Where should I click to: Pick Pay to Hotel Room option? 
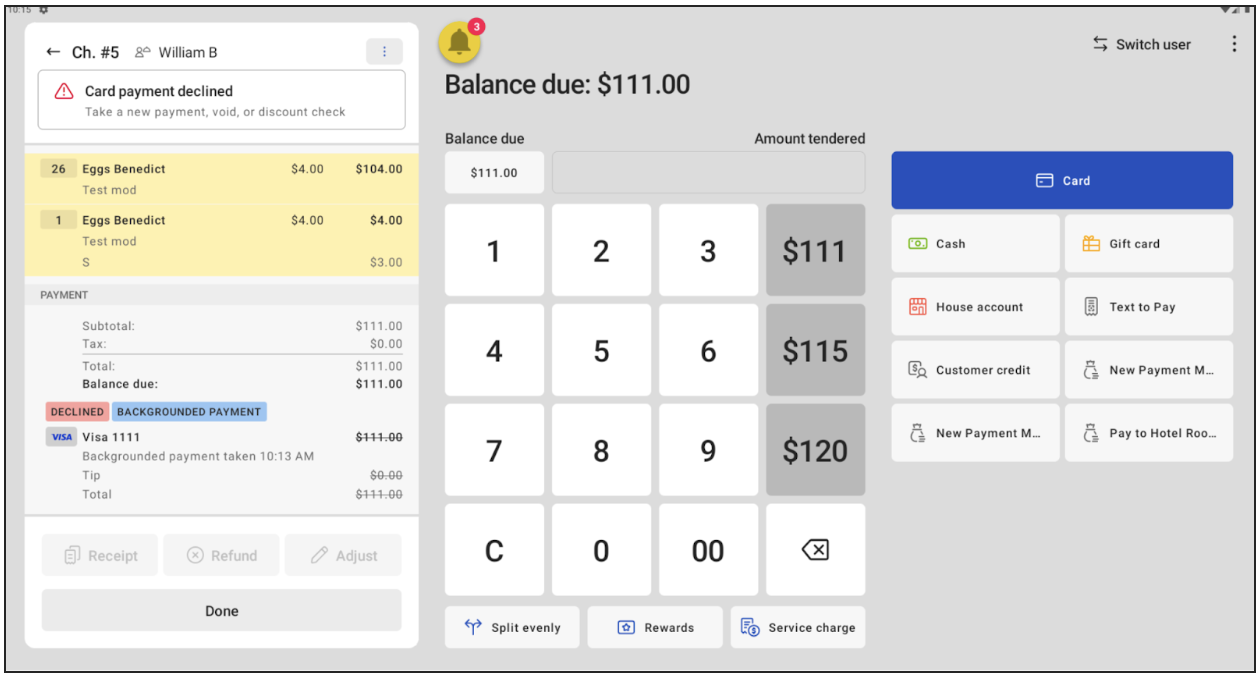click(1148, 433)
